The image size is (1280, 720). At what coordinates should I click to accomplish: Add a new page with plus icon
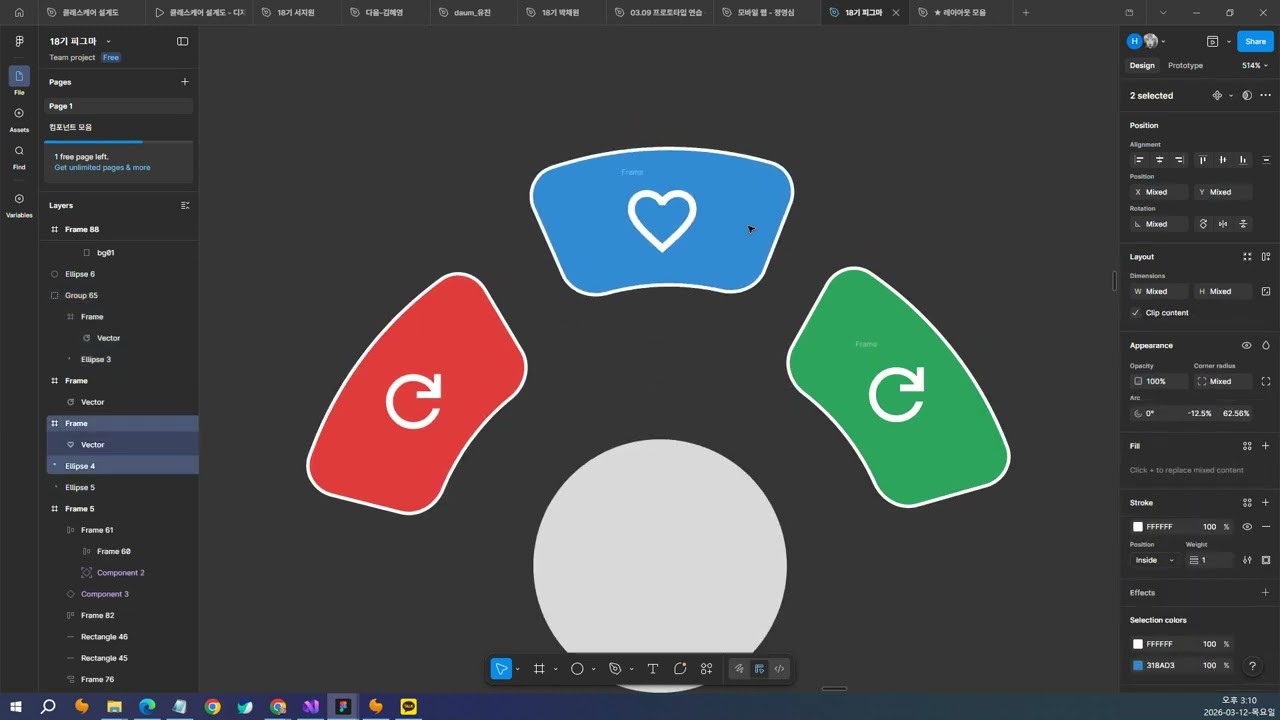pos(184,82)
